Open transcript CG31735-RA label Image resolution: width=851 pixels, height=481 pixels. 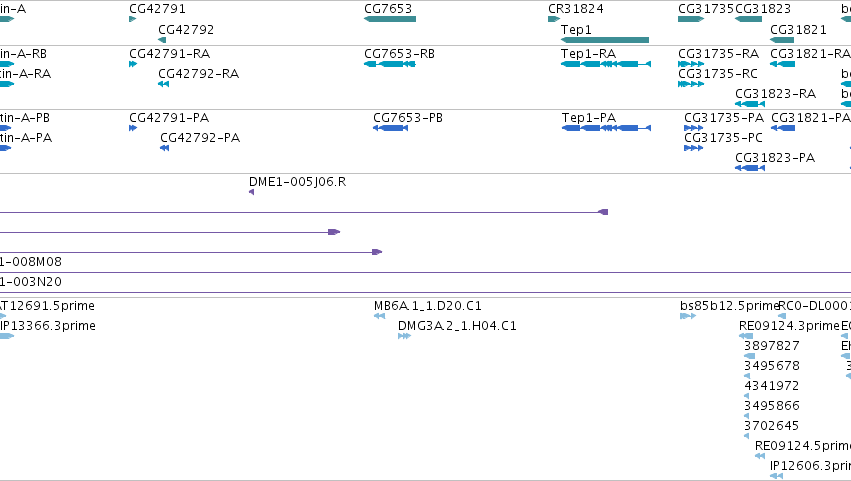point(719,54)
